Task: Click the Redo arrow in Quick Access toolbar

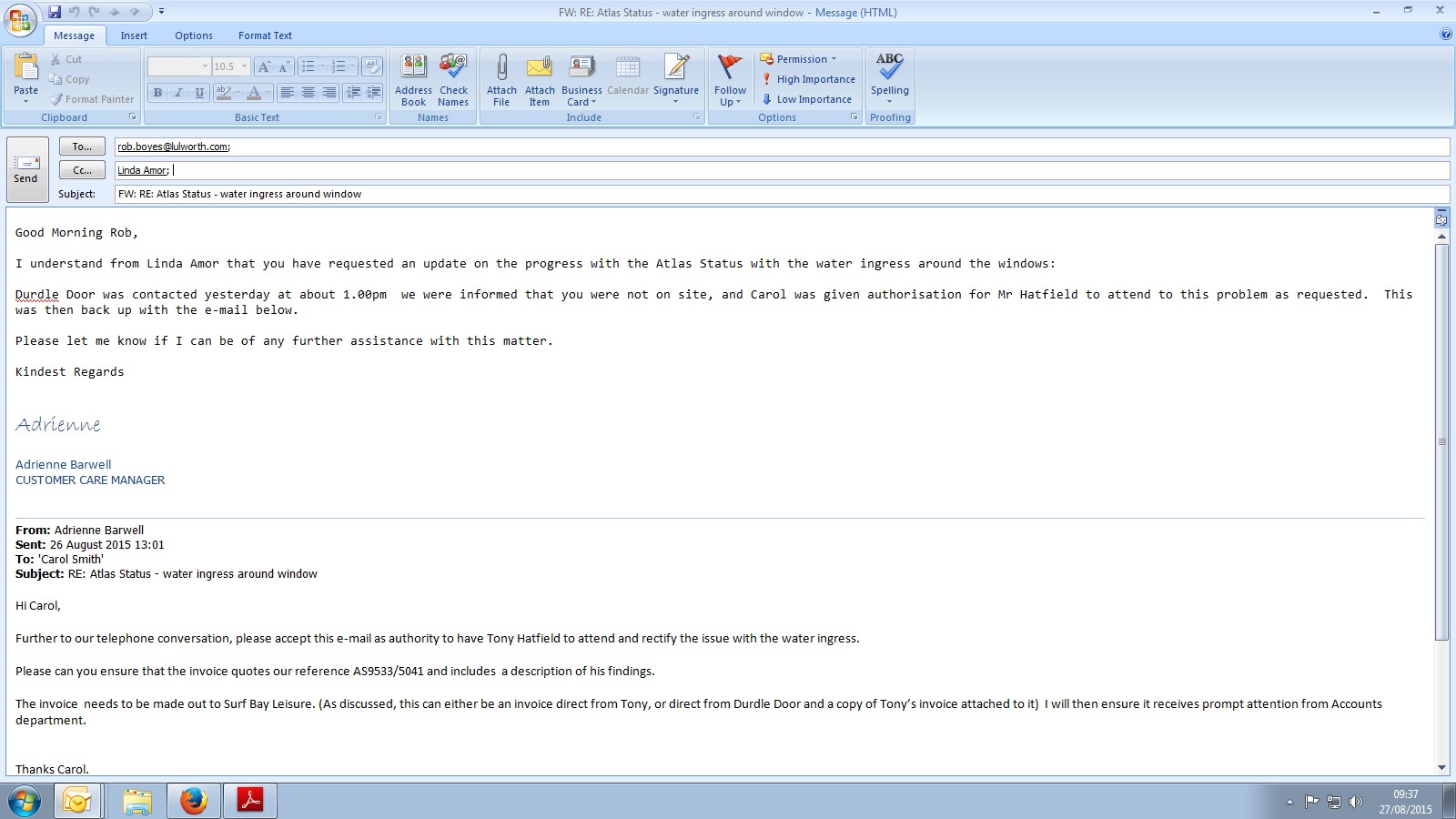Action: click(x=94, y=12)
